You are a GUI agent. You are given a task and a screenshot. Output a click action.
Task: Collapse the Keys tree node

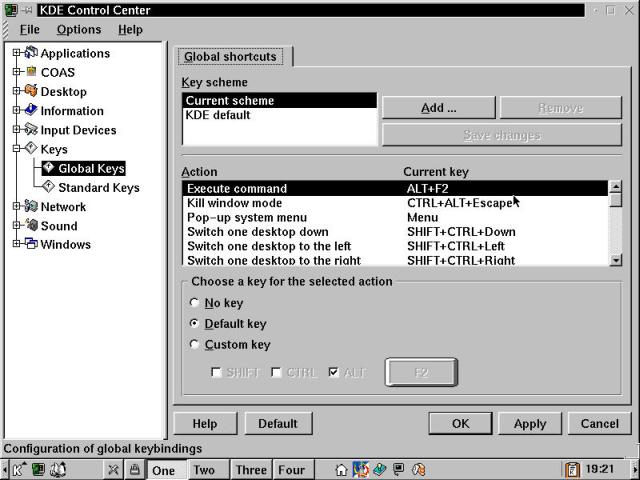17,149
